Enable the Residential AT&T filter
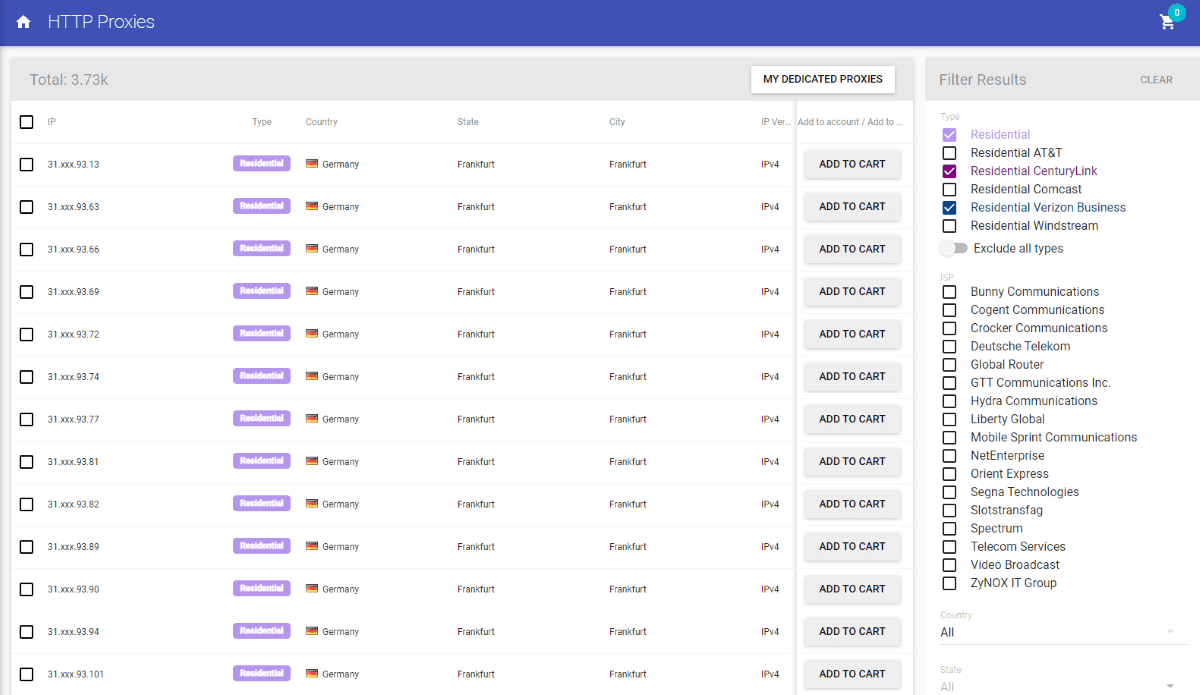Image resolution: width=1200 pixels, height=695 pixels. point(949,153)
